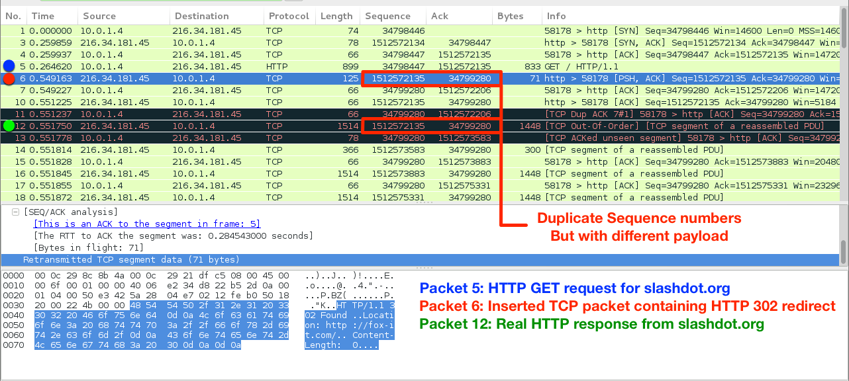Select packet 14 with length 366
The image size is (849, 381).
(421, 150)
